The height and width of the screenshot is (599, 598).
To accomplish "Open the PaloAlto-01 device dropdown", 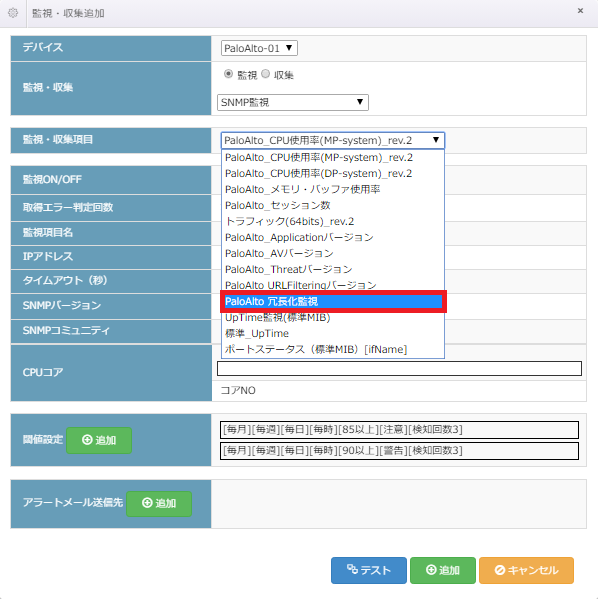I will (259, 49).
